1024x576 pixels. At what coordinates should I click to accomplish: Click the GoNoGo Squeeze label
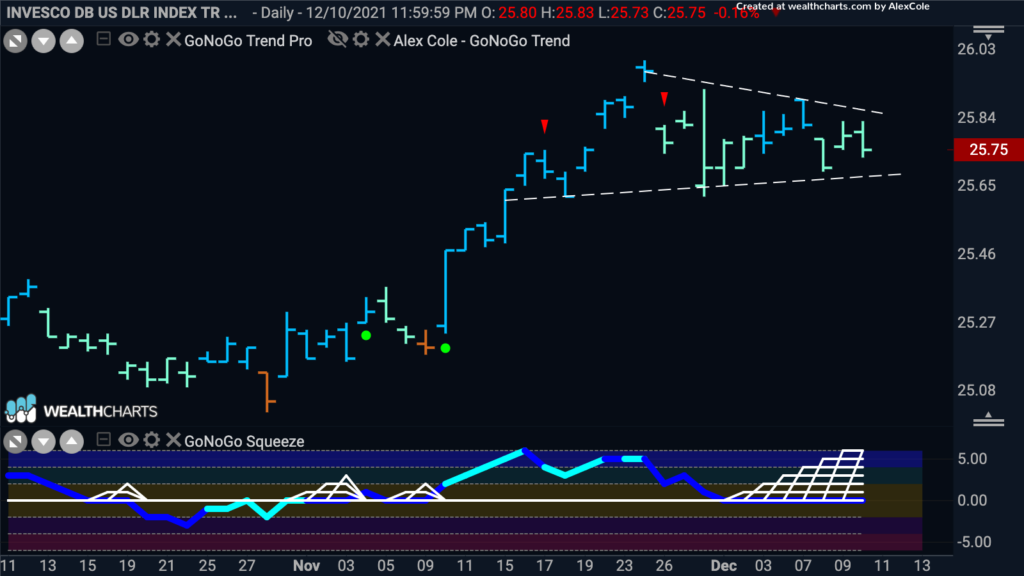(244, 441)
